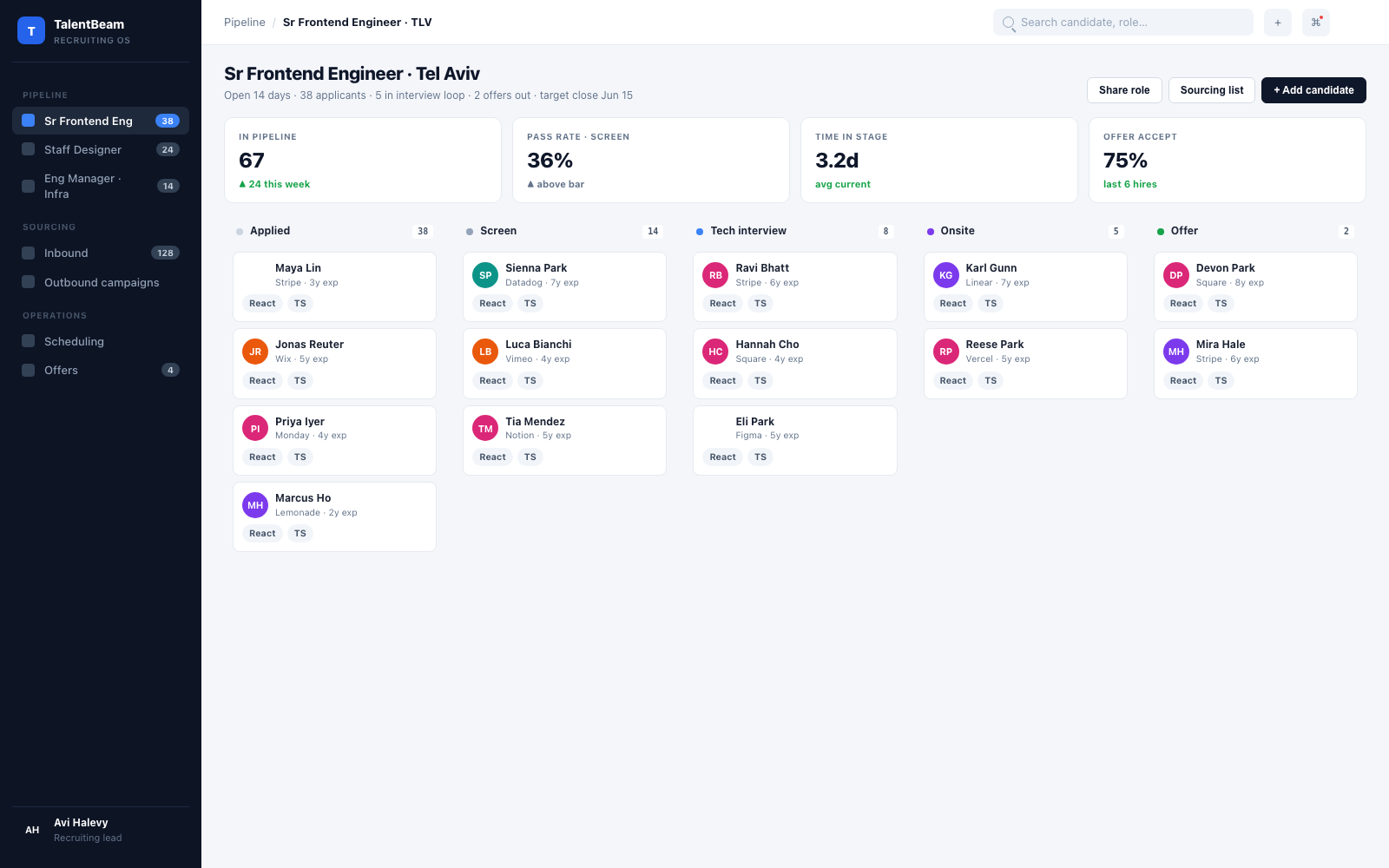The image size is (1389, 868).
Task: Click Mira Hale's MH avatar
Action: pyautogui.click(x=1176, y=352)
